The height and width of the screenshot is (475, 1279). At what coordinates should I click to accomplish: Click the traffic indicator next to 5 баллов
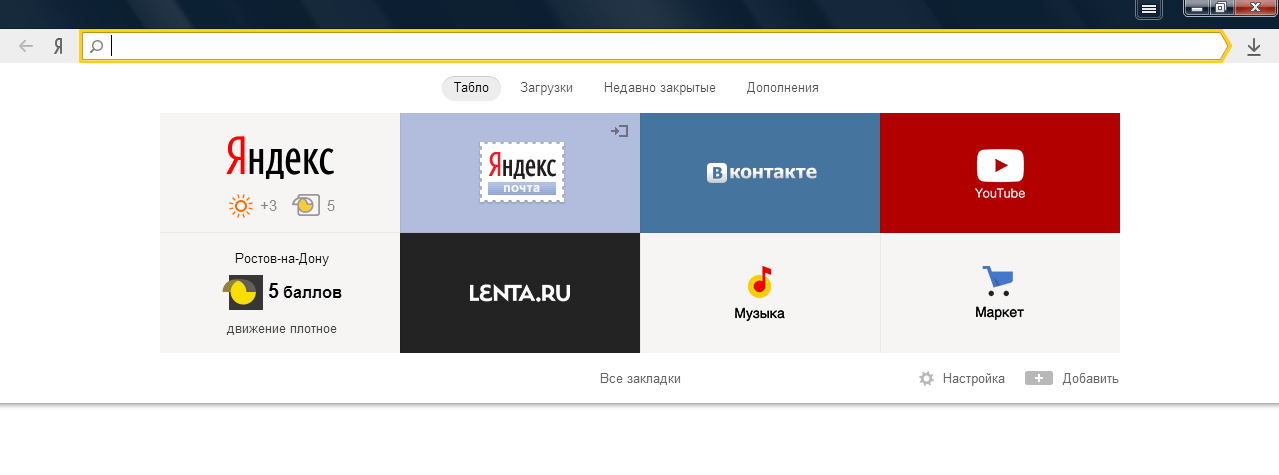coord(243,292)
